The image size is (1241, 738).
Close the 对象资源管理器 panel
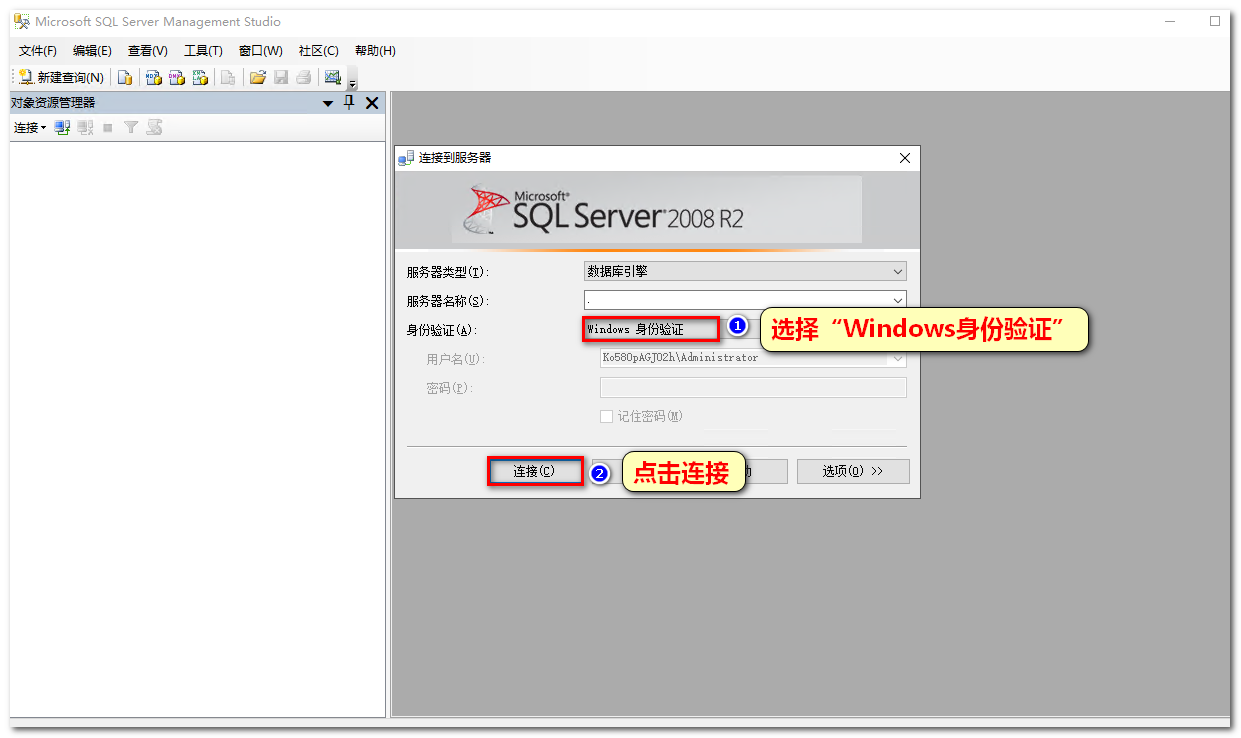(372, 102)
